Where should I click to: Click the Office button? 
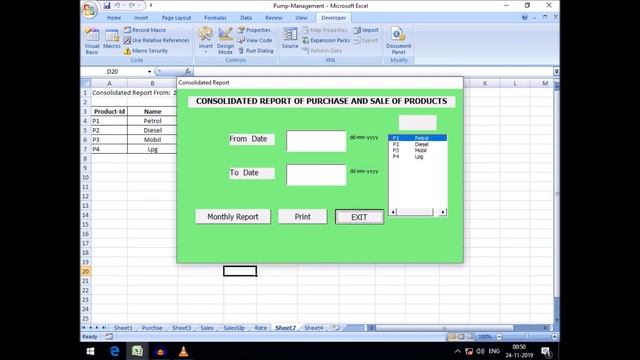89,9
